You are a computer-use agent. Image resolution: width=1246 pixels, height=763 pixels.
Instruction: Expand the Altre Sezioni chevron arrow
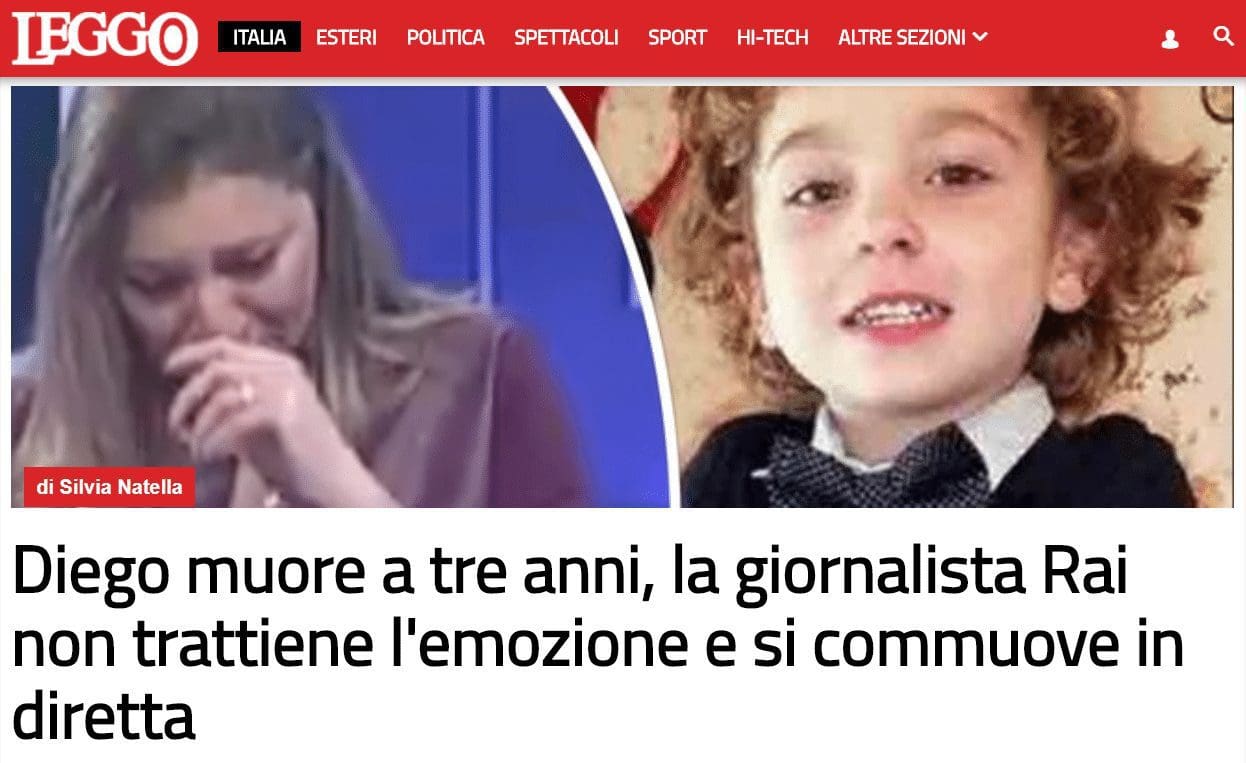(980, 38)
